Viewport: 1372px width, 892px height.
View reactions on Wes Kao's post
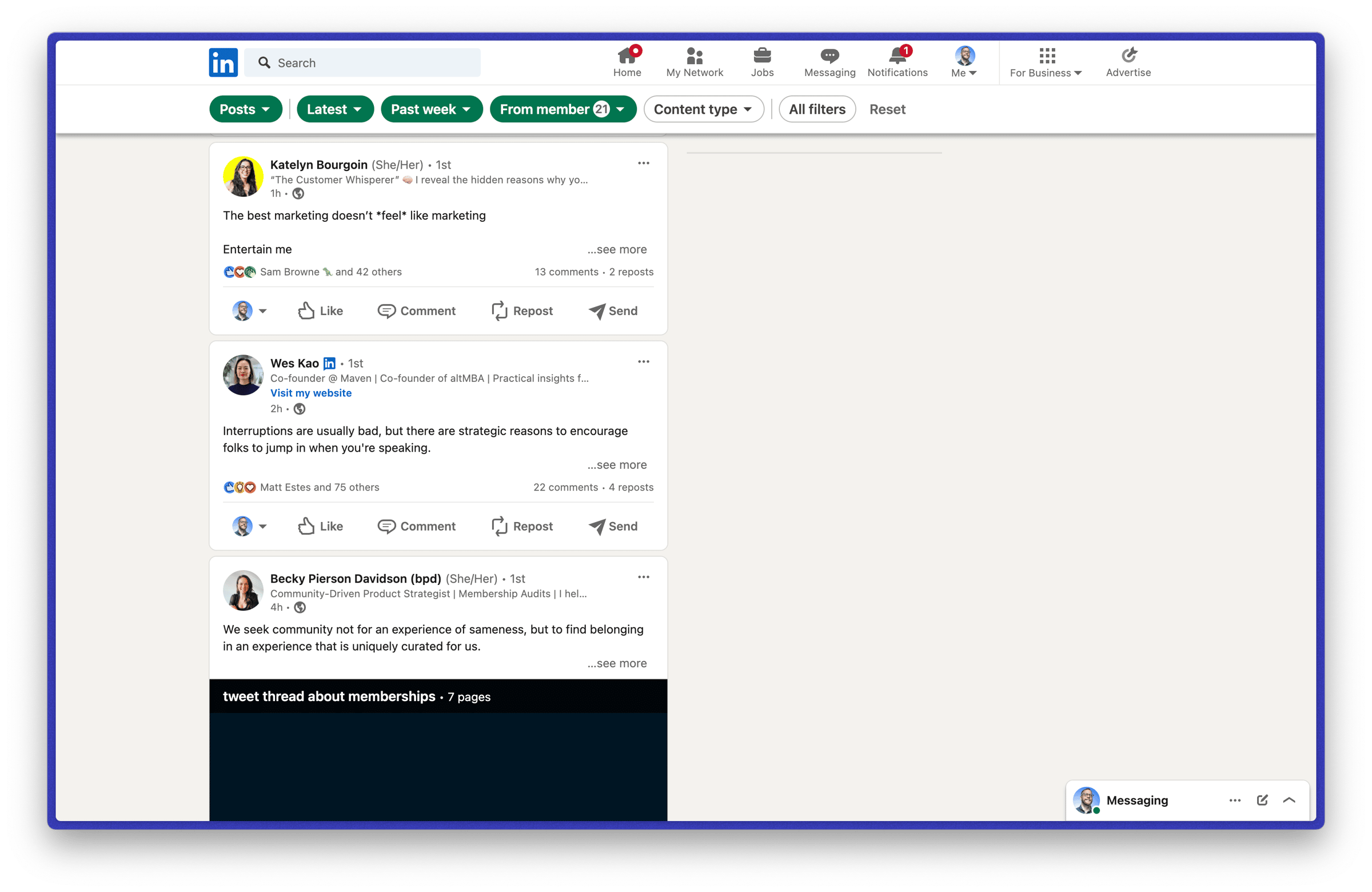coord(301,487)
